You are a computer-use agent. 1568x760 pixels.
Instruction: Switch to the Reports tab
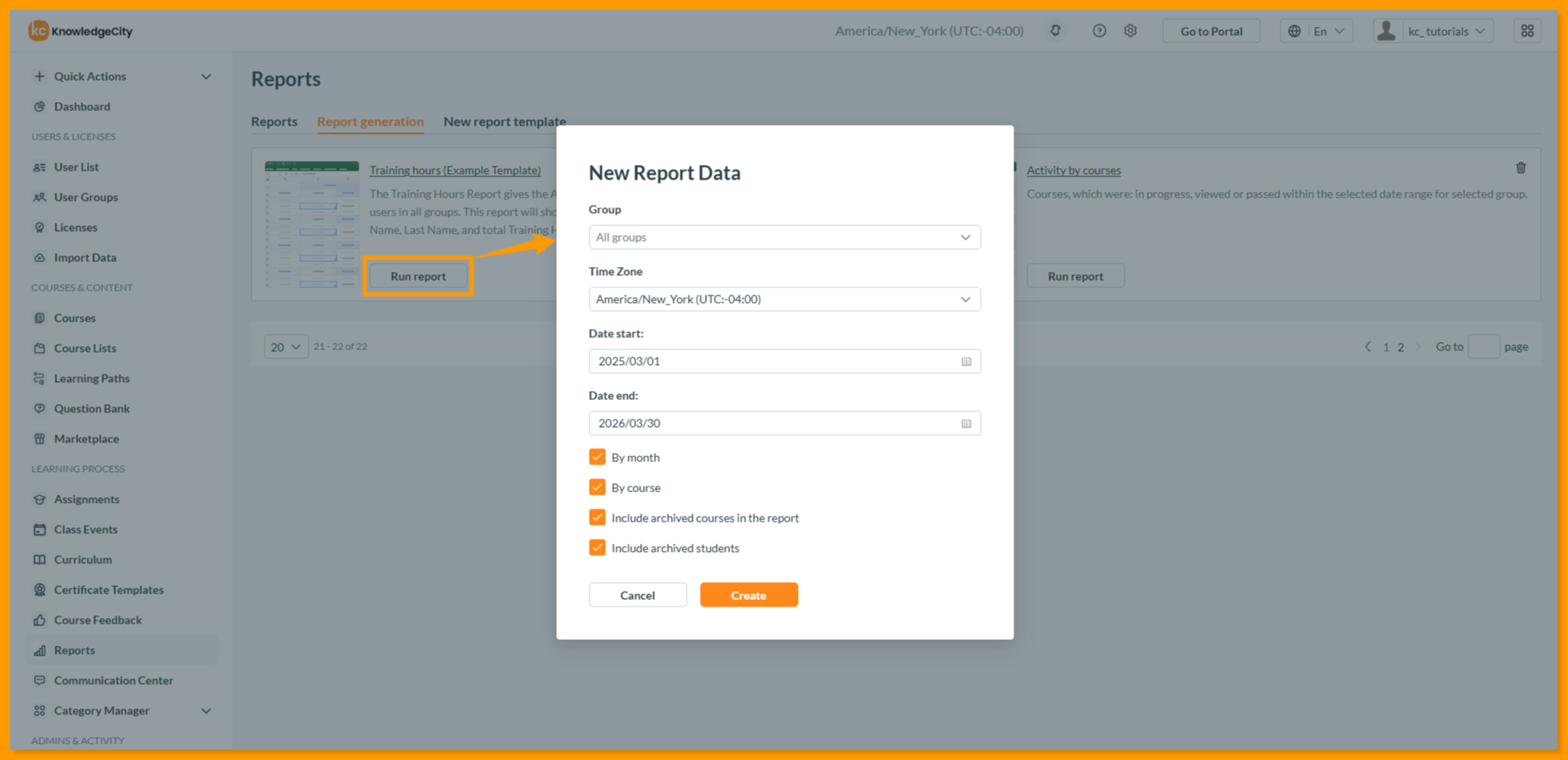pyautogui.click(x=274, y=122)
